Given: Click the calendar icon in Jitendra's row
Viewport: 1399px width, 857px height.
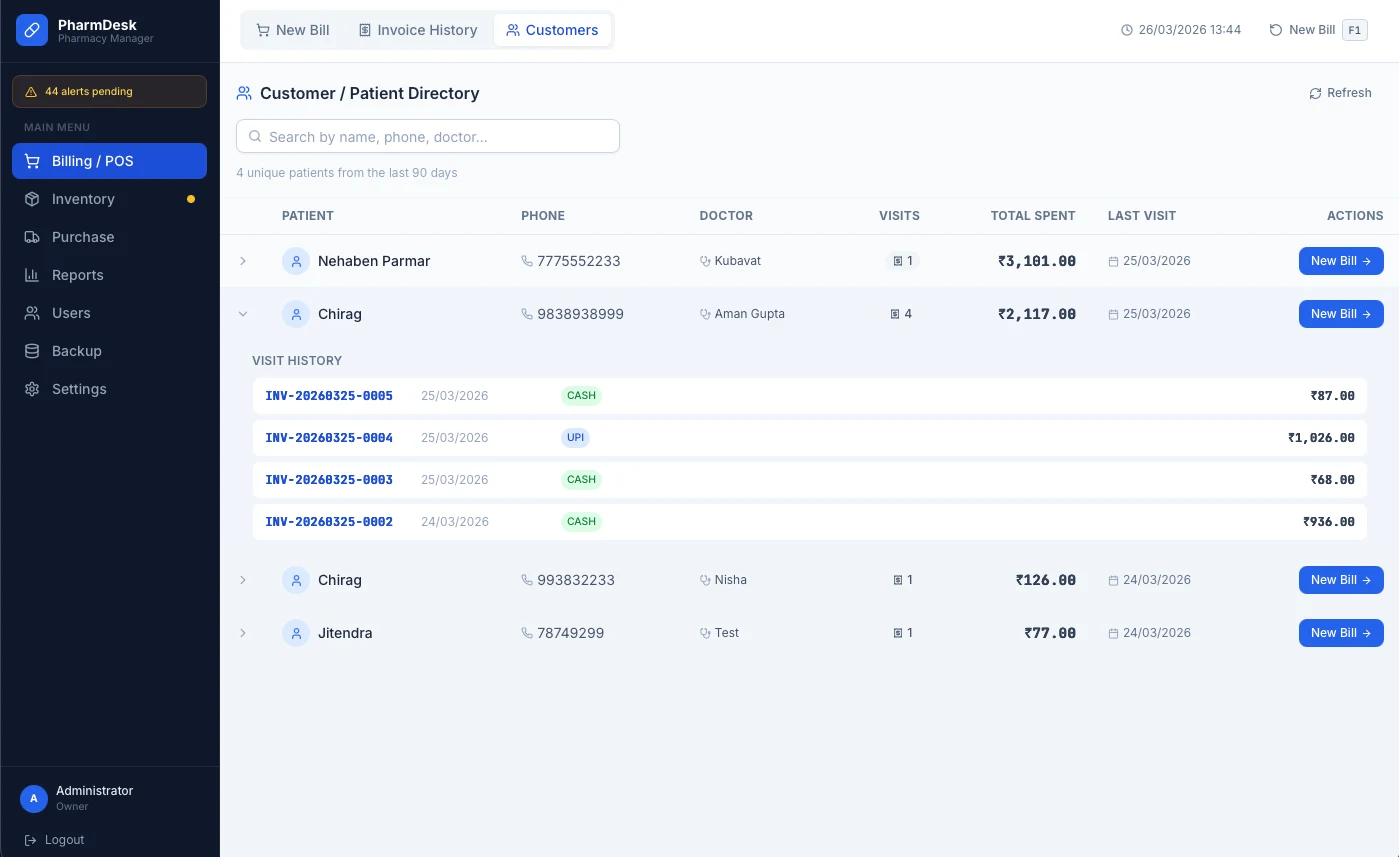Looking at the screenshot, I should click(x=1113, y=633).
